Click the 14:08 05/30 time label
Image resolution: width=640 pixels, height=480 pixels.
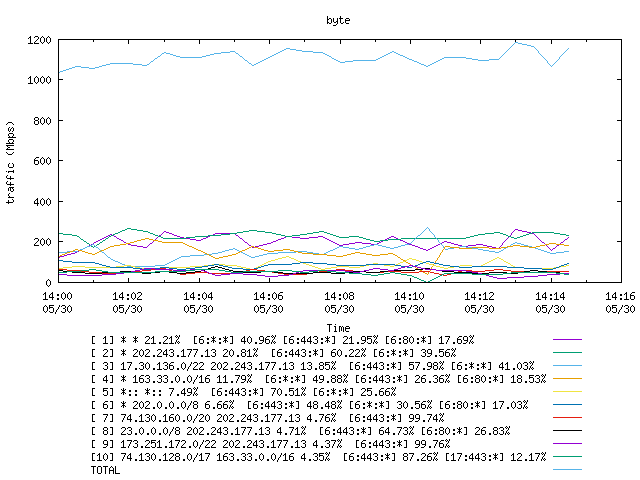point(339,302)
